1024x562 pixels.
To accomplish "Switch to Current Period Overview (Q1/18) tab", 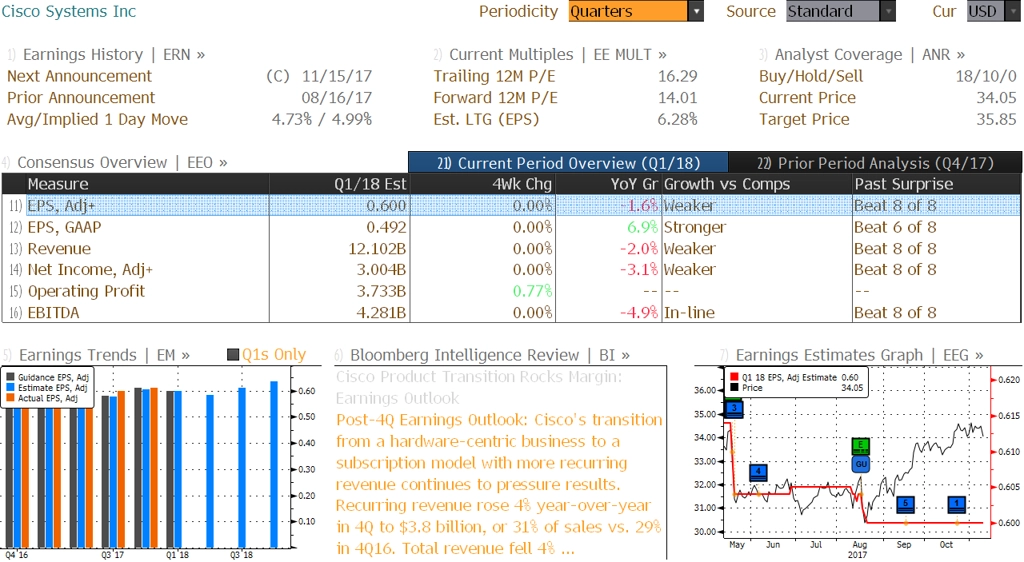I will tap(568, 163).
